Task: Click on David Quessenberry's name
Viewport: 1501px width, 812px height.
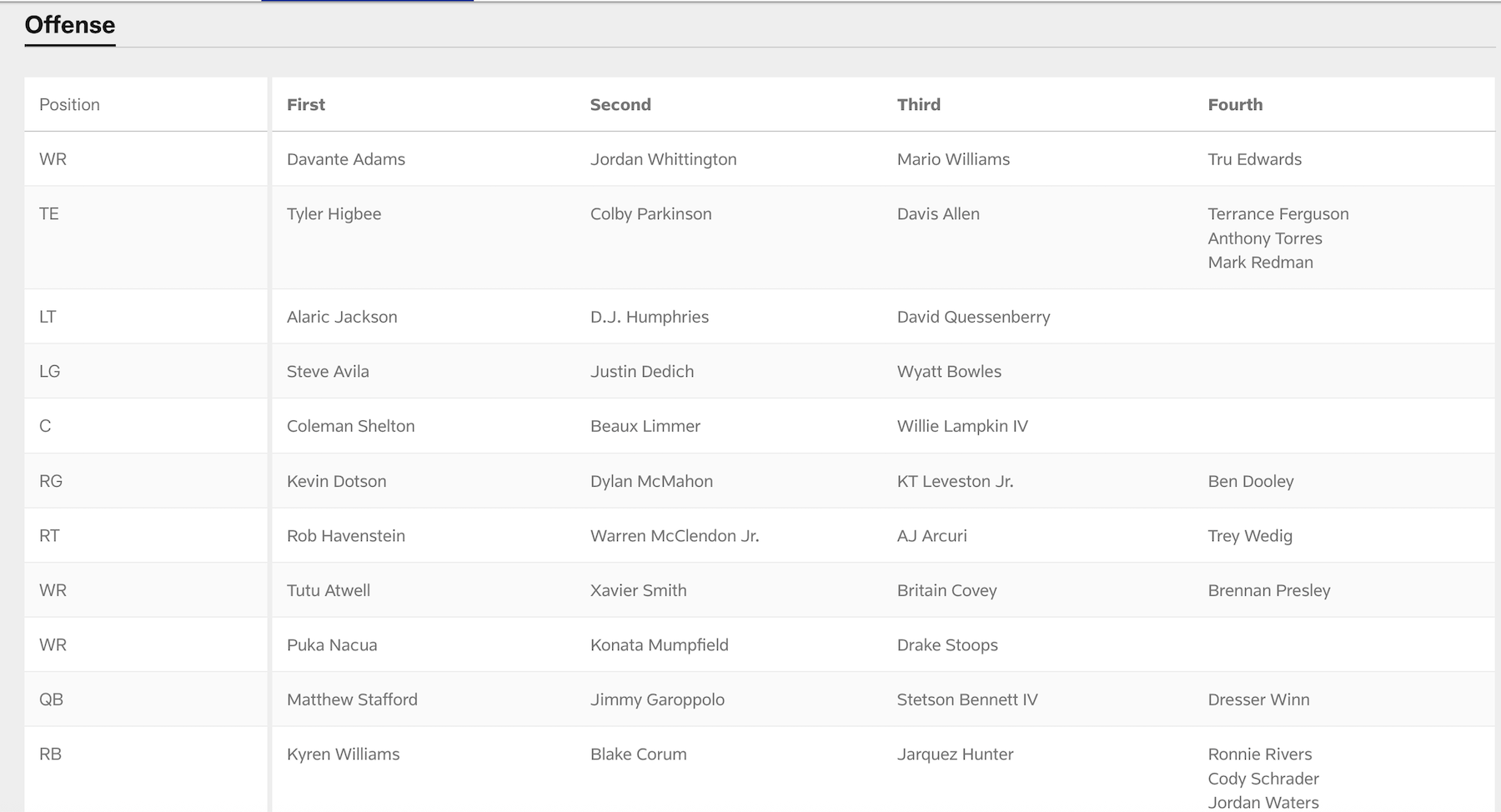Action: click(x=973, y=317)
